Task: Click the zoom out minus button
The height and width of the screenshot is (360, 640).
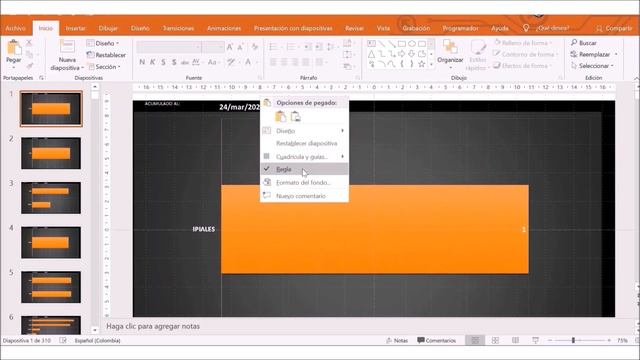Action: click(550, 340)
